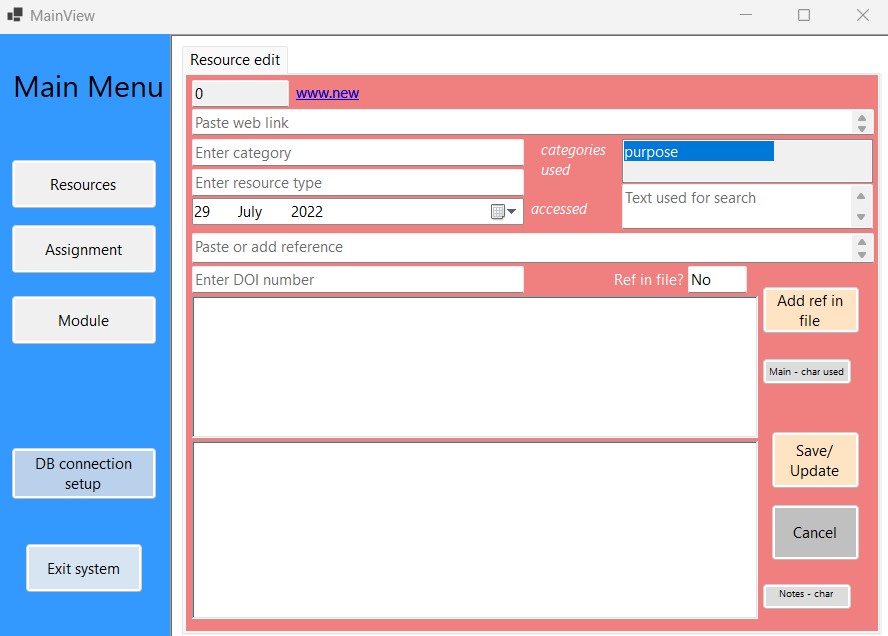Switch to the Resource edit tab
This screenshot has width=888, height=636.
pos(234,59)
